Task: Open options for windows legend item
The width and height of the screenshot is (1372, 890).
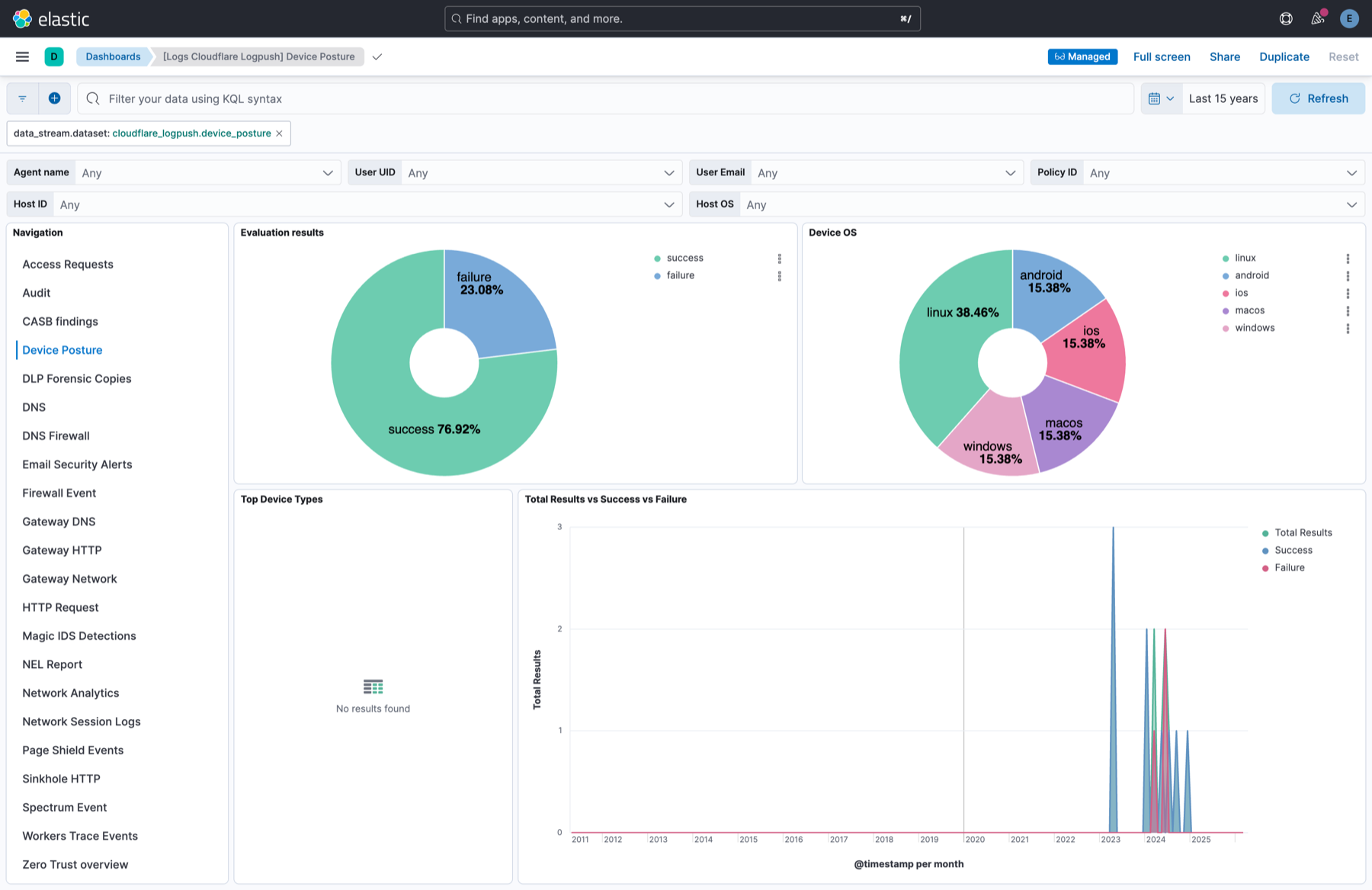Action: [x=1348, y=329]
